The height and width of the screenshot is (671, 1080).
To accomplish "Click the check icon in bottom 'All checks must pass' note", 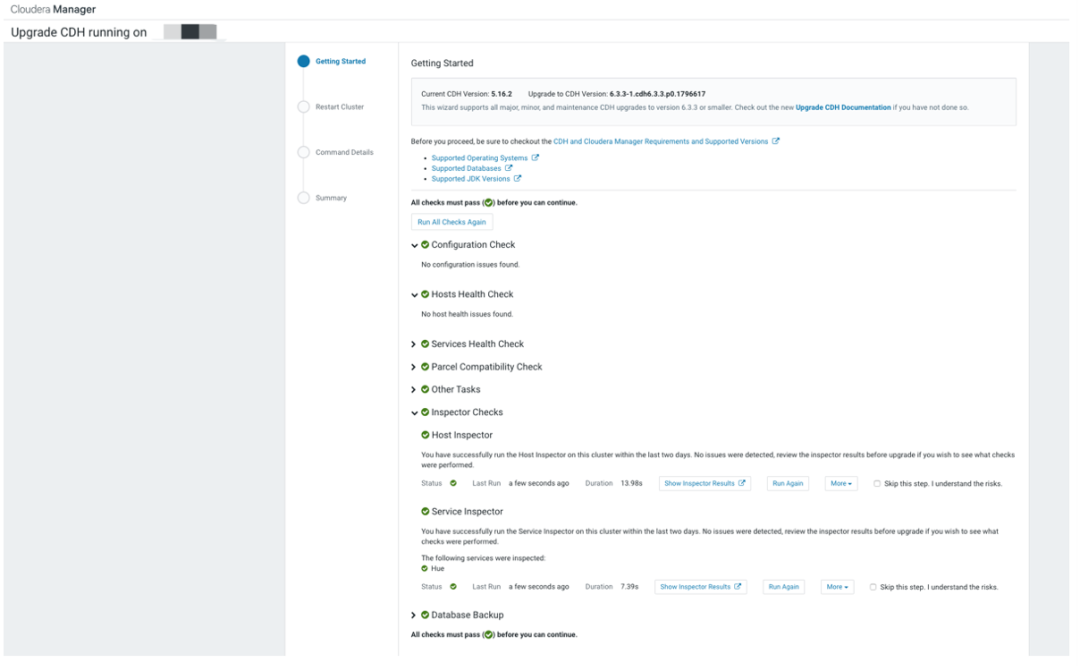I will pyautogui.click(x=488, y=634).
